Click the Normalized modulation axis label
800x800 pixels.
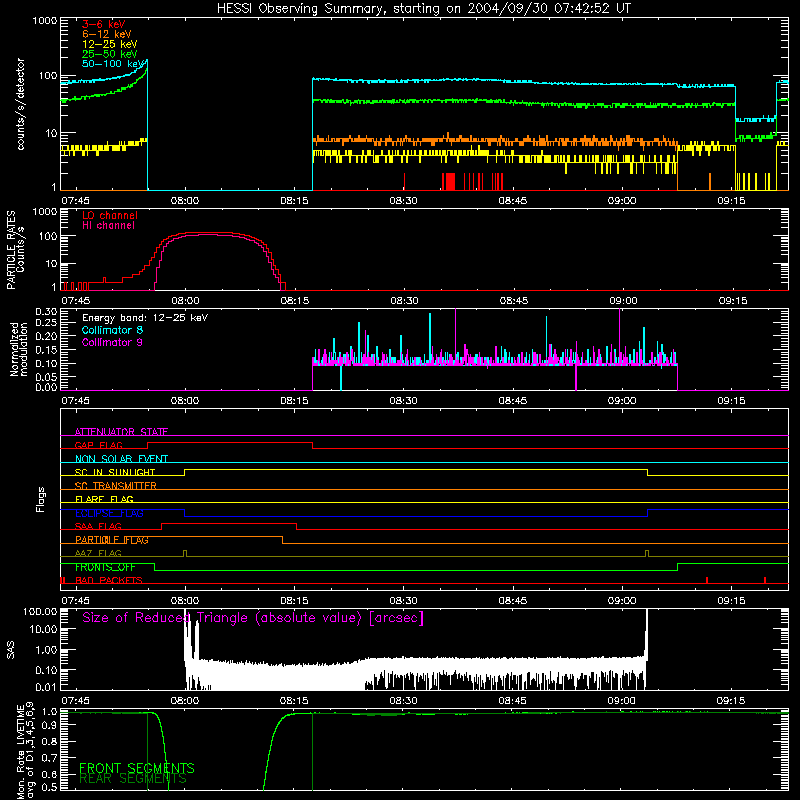point(19,349)
